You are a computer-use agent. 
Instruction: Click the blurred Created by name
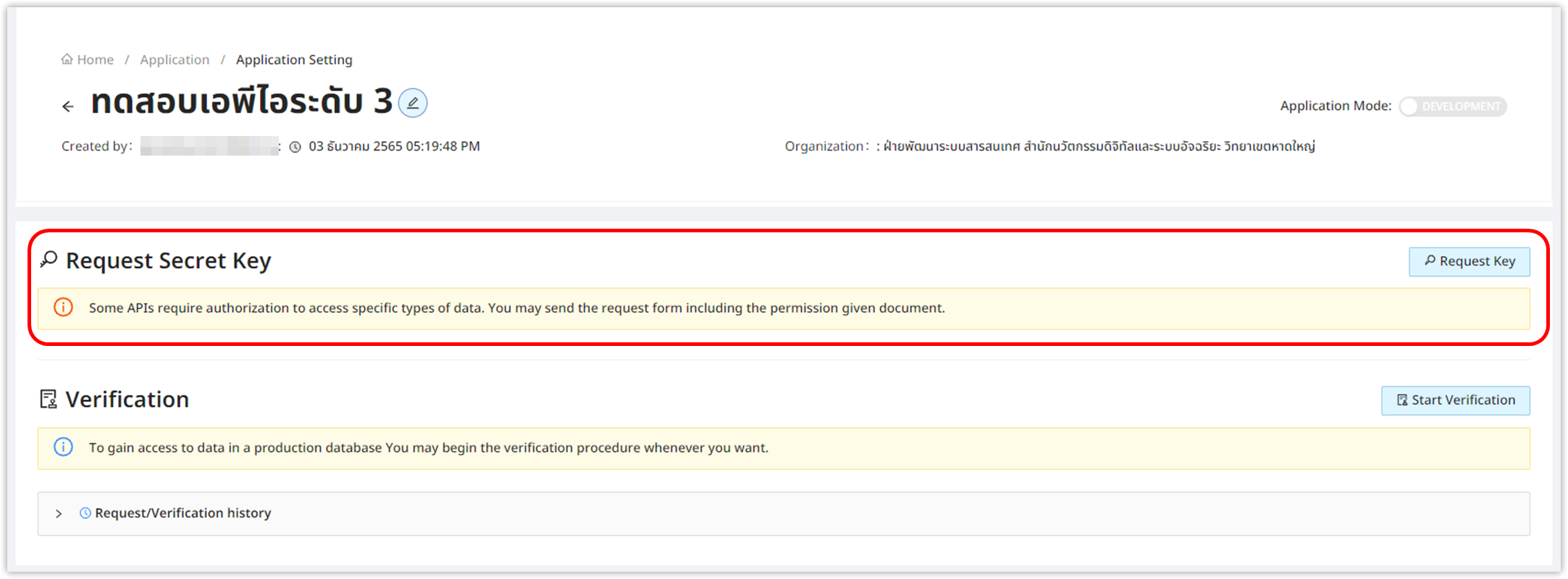click(x=209, y=146)
